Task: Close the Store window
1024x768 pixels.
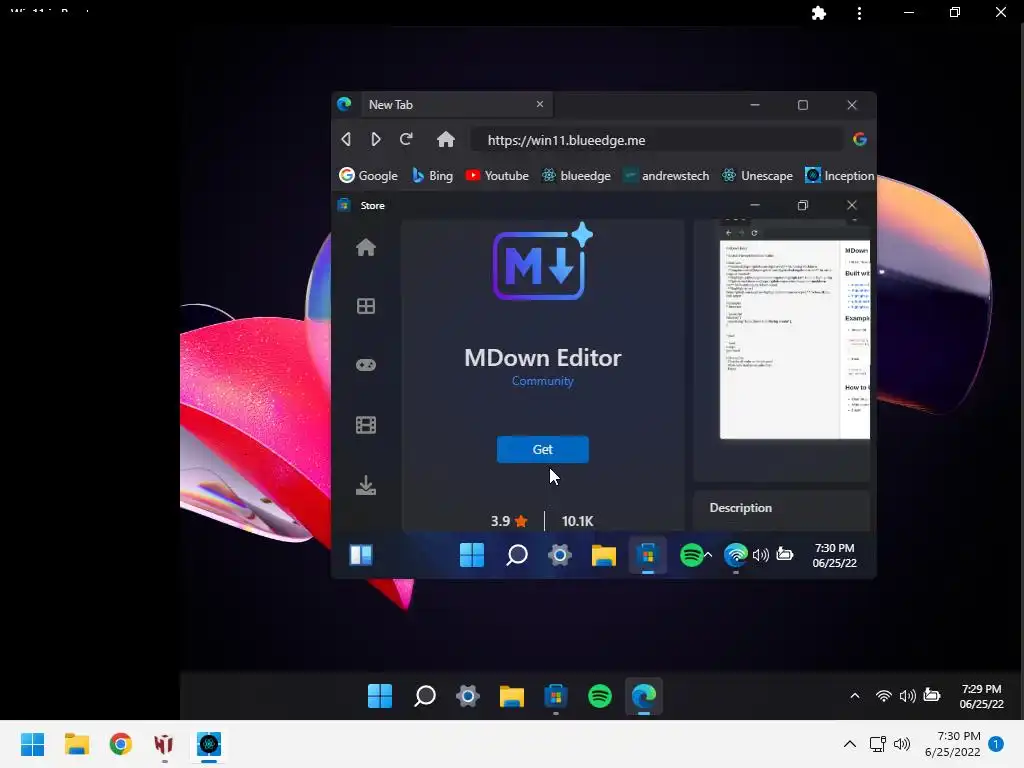Action: [x=852, y=205]
